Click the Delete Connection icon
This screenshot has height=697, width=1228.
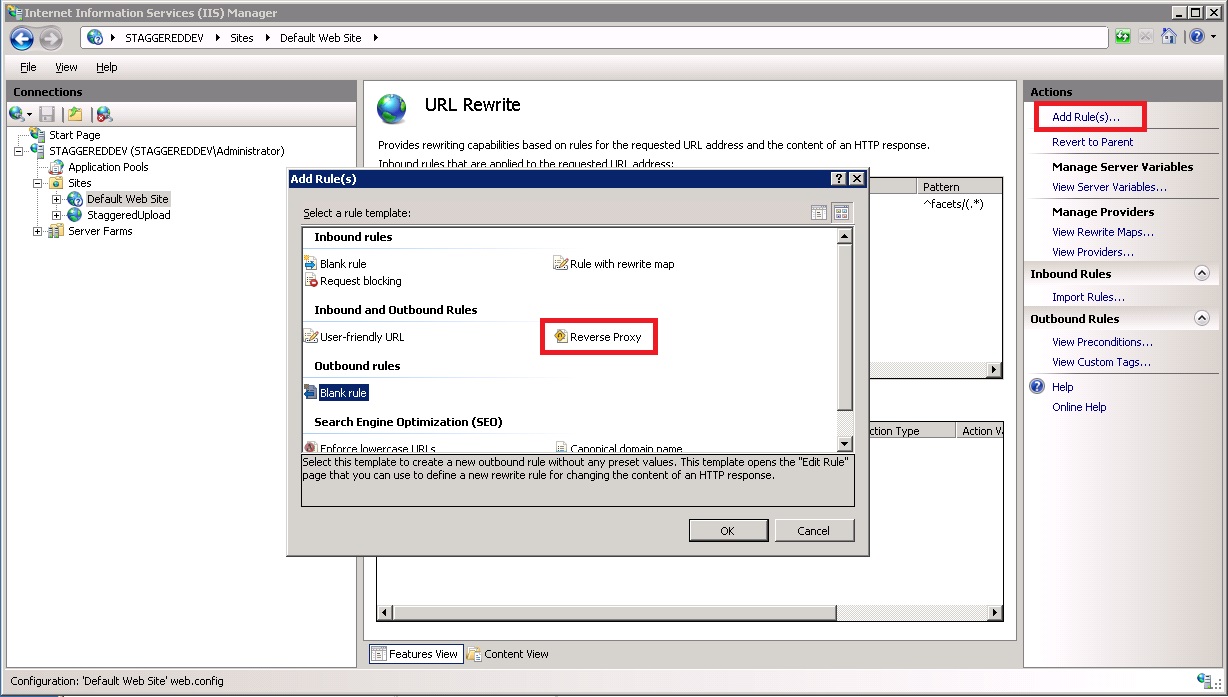[104, 114]
